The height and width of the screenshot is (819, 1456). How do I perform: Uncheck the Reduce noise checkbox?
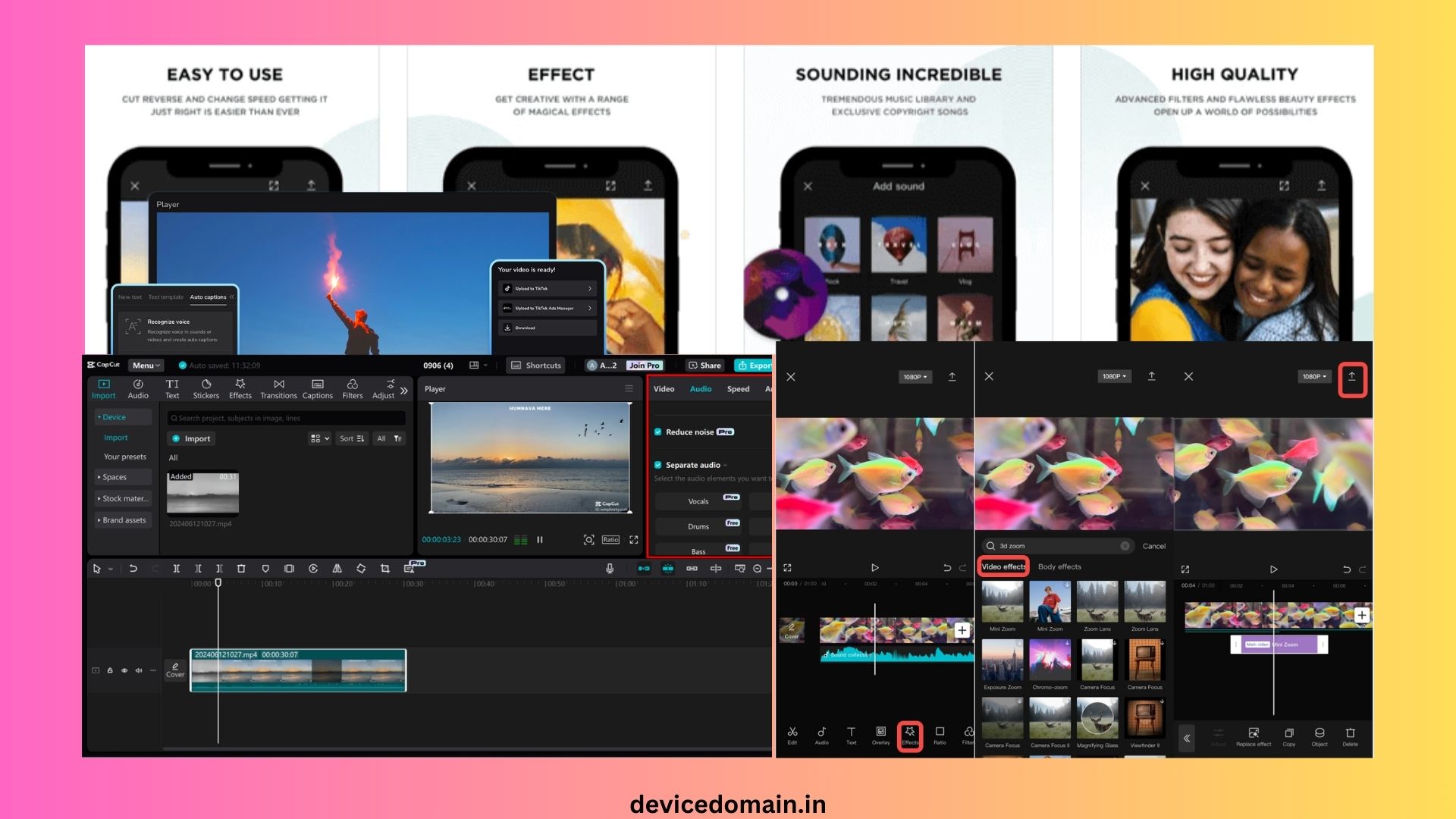[x=658, y=432]
